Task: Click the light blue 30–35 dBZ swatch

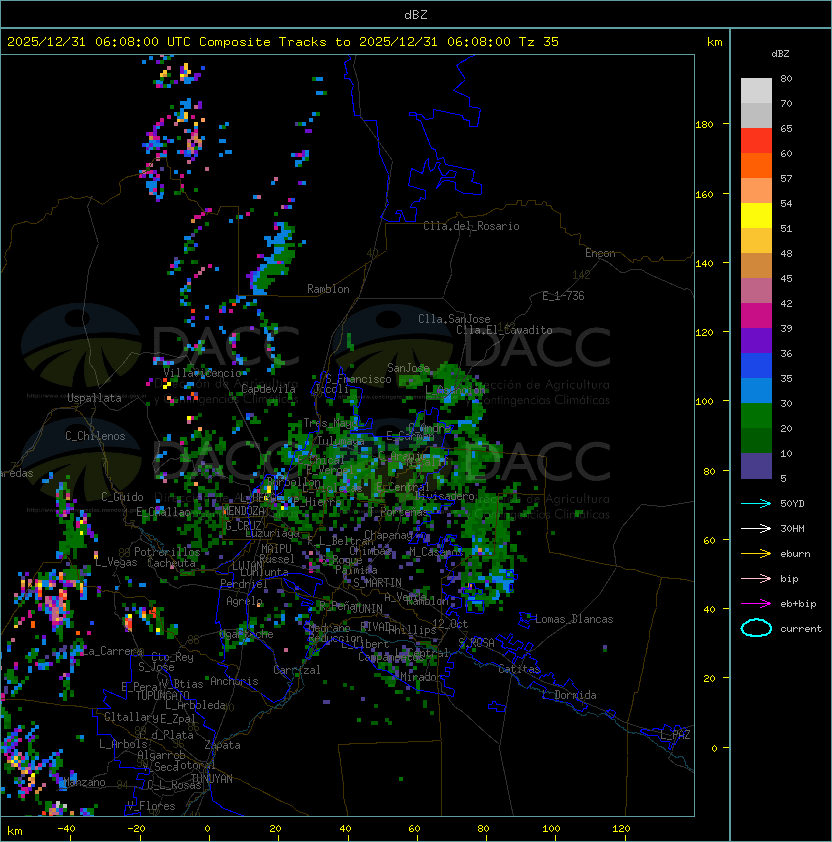Action: pyautogui.click(x=756, y=391)
